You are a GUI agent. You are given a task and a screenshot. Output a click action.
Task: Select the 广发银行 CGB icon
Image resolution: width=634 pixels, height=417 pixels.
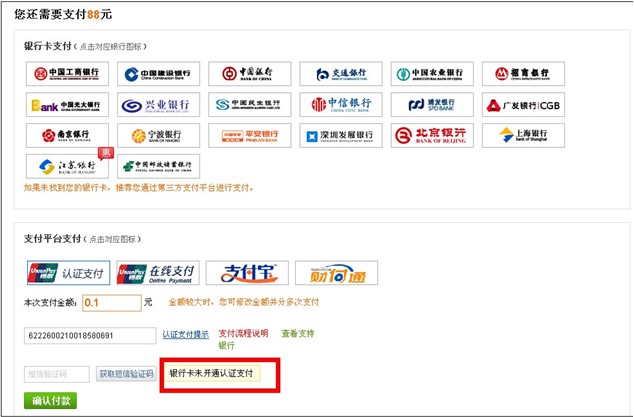click(x=523, y=105)
